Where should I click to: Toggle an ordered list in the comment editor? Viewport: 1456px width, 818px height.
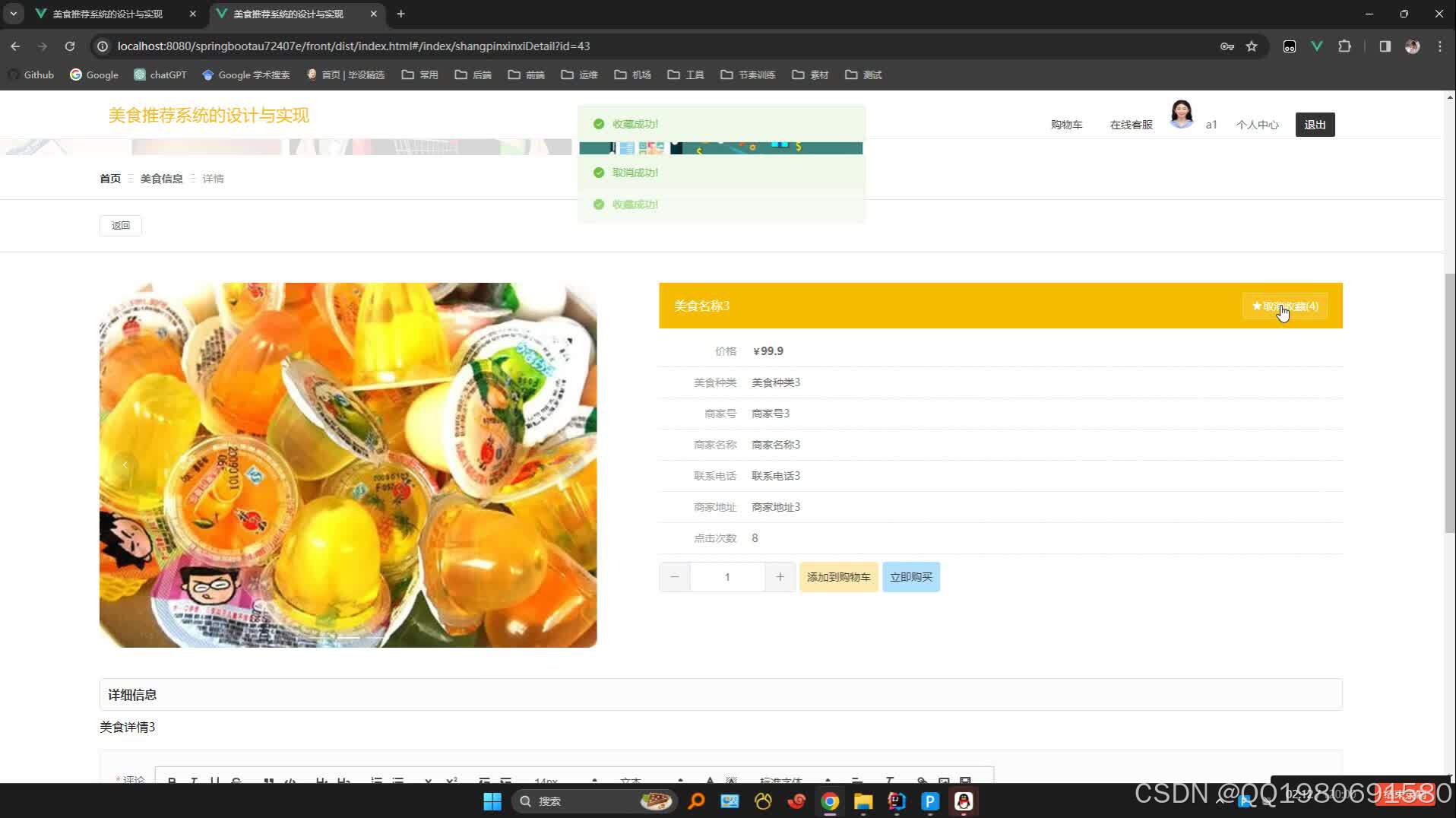(375, 782)
